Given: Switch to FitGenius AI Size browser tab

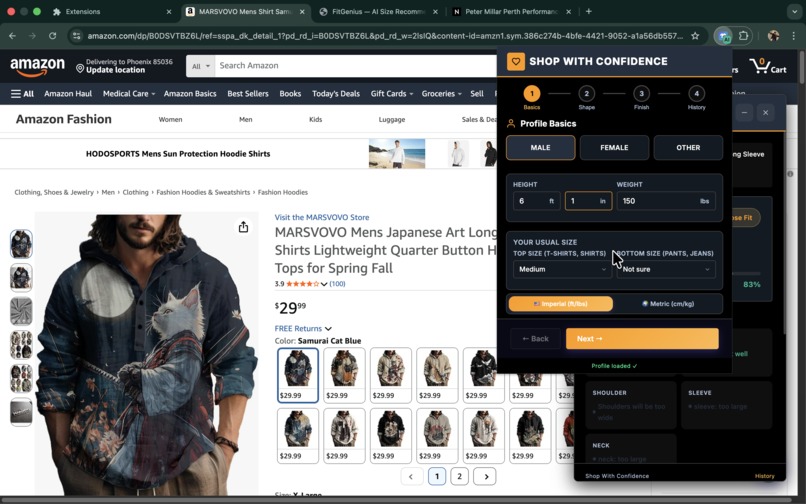Looking at the screenshot, I should [x=378, y=11].
